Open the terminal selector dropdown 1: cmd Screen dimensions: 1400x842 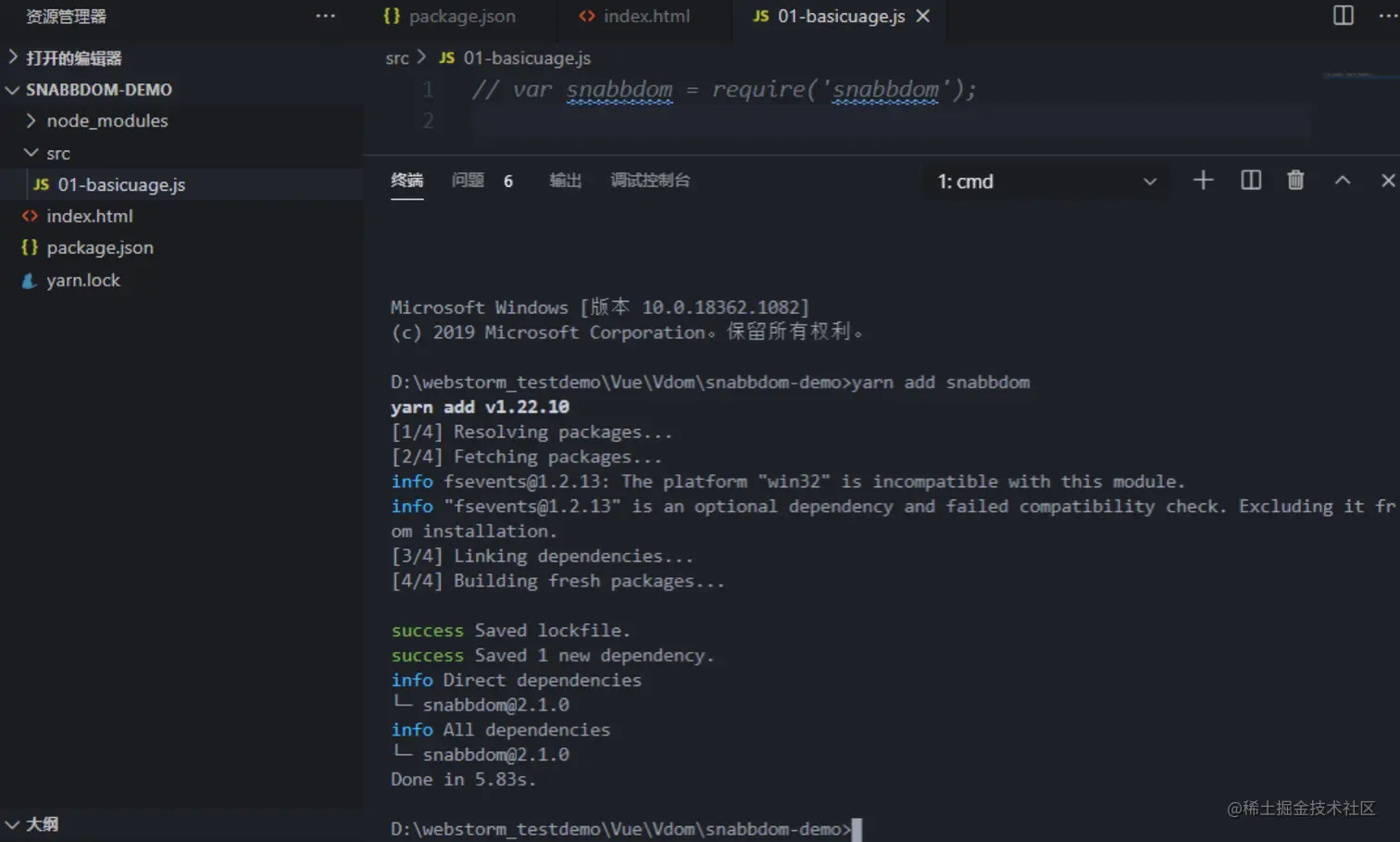pyautogui.click(x=1045, y=182)
